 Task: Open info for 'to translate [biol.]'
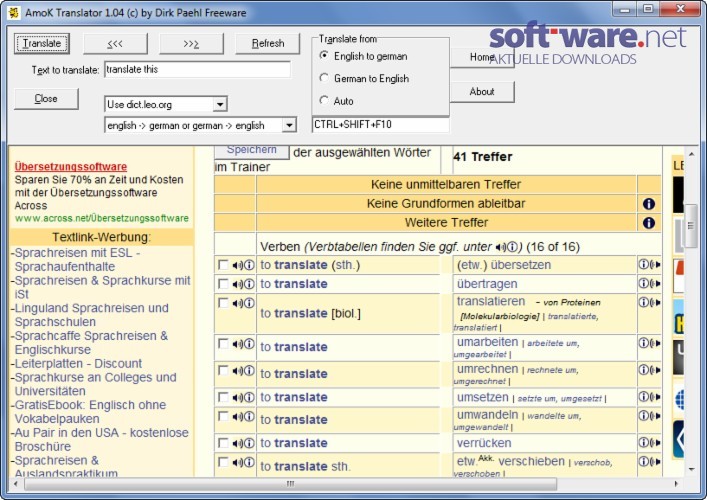click(x=249, y=303)
